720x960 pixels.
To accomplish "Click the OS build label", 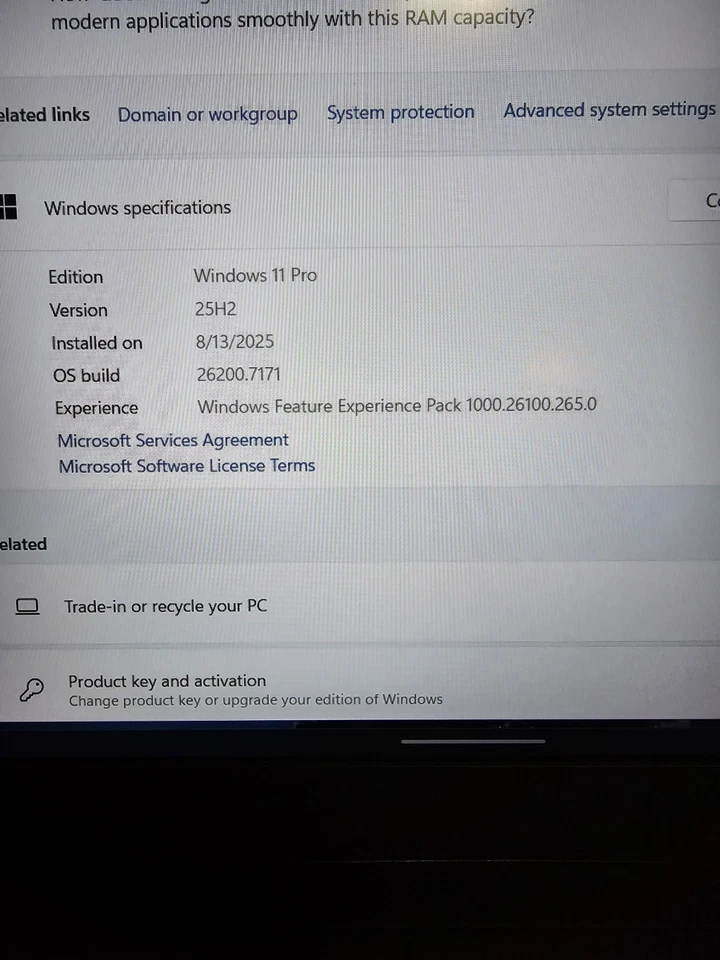I will click(86, 375).
